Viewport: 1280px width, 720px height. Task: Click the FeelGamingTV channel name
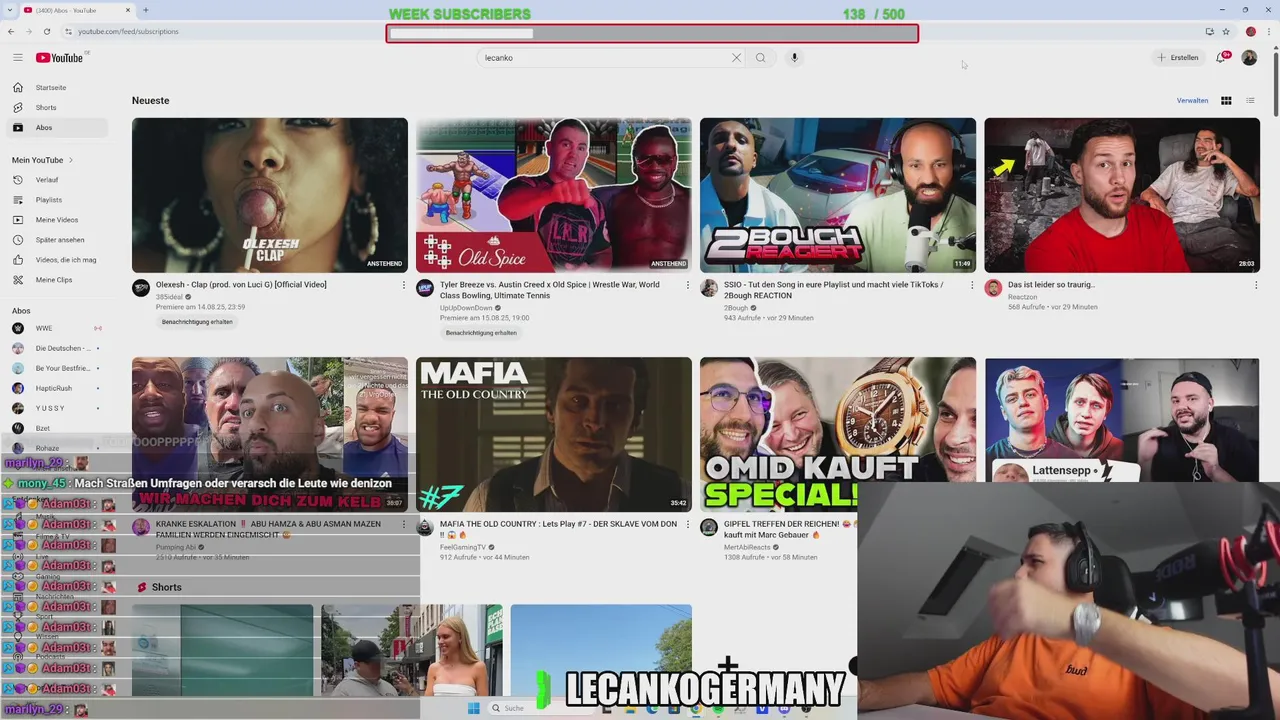pos(463,547)
